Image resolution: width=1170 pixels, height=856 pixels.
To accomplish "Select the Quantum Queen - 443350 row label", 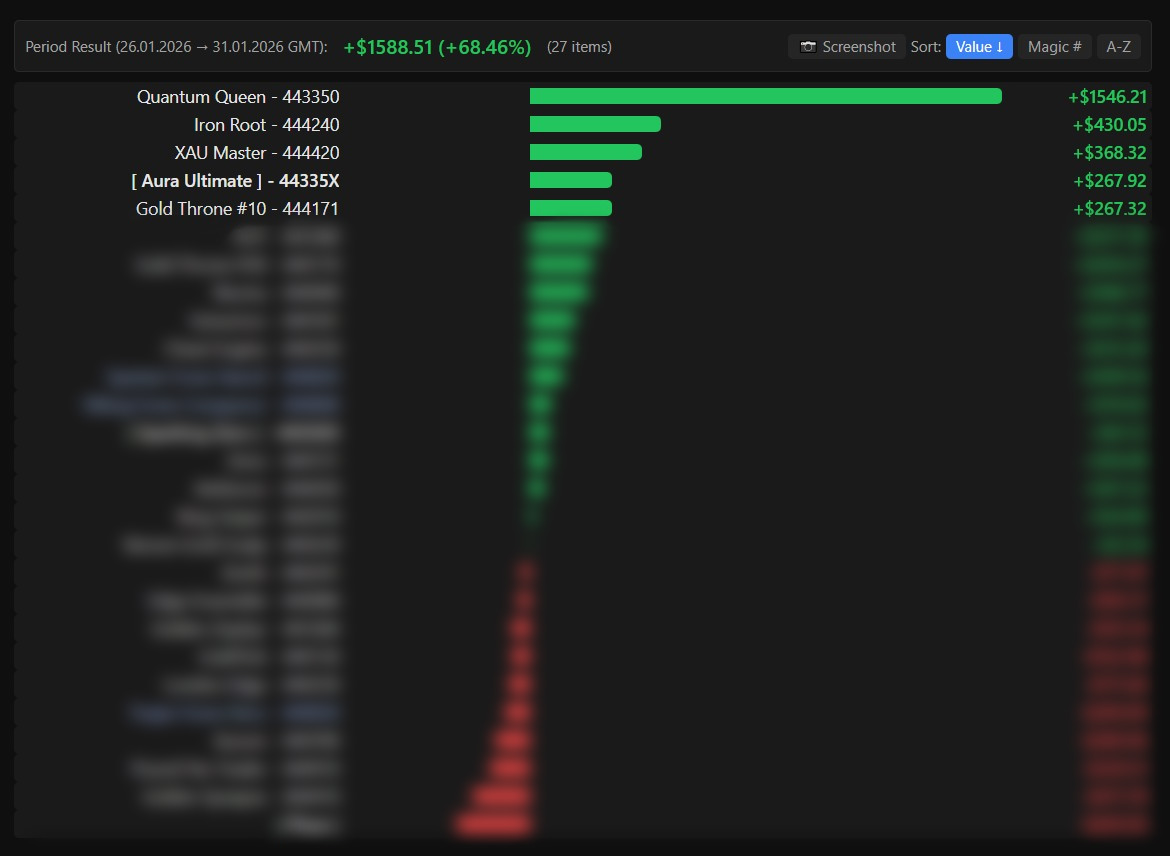I will click(238, 96).
